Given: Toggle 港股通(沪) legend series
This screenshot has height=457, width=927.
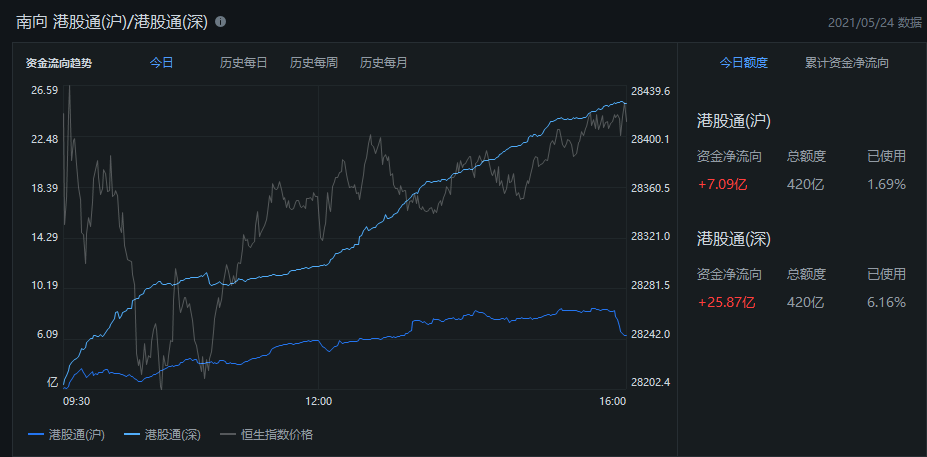Looking at the screenshot, I should (x=66, y=435).
